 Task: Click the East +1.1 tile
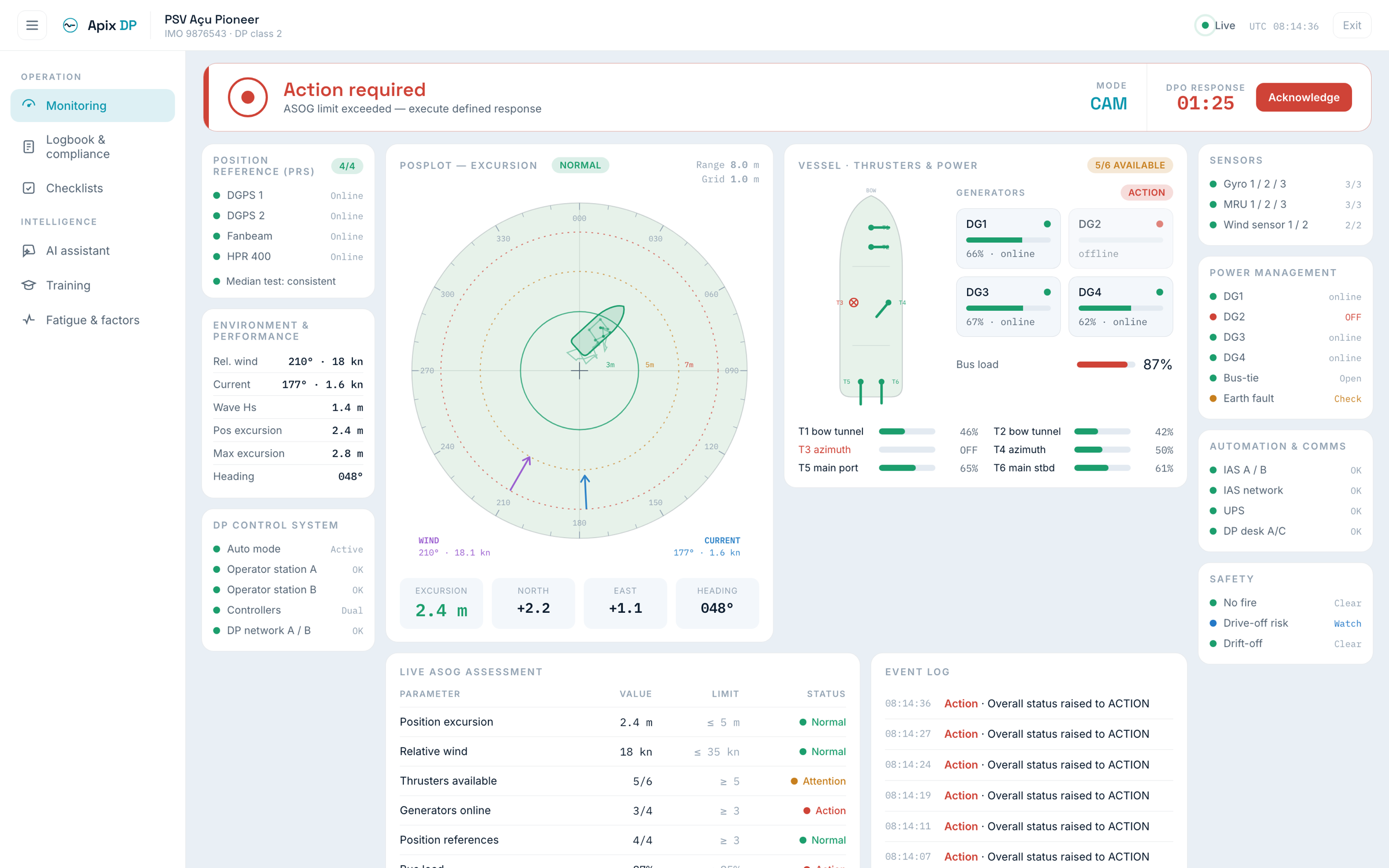tap(625, 603)
